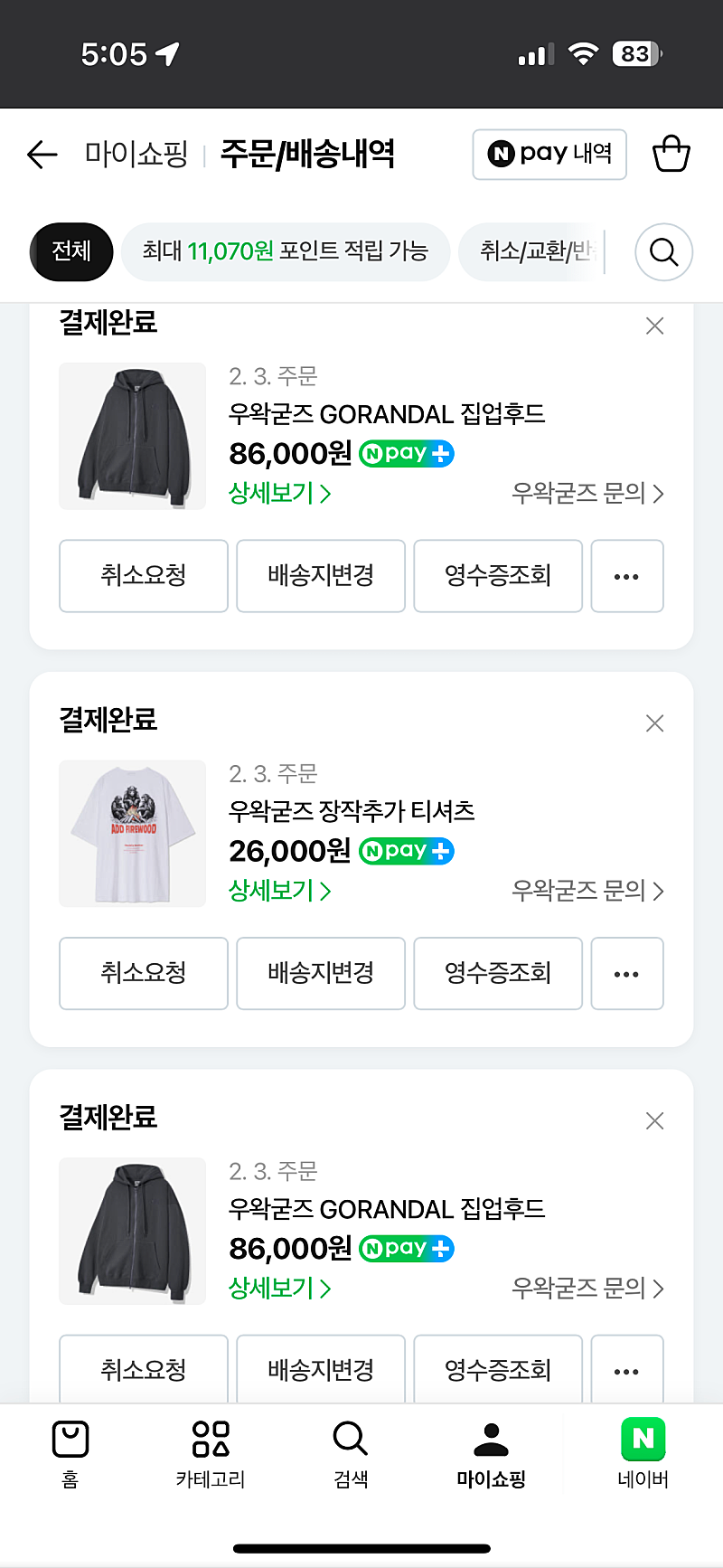Open 우왁굳즈 문의 for the first hoodie order

click(587, 493)
